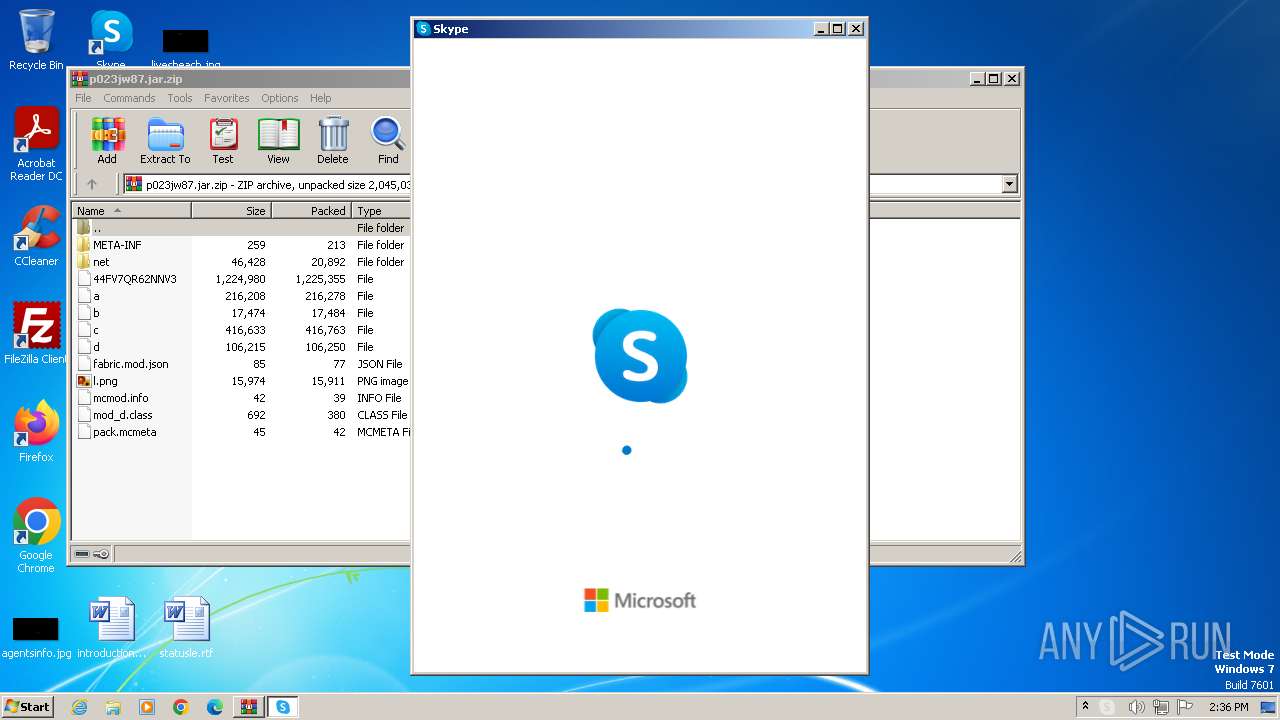Select the file named c
This screenshot has width=1280, height=720.
pos(241,330)
